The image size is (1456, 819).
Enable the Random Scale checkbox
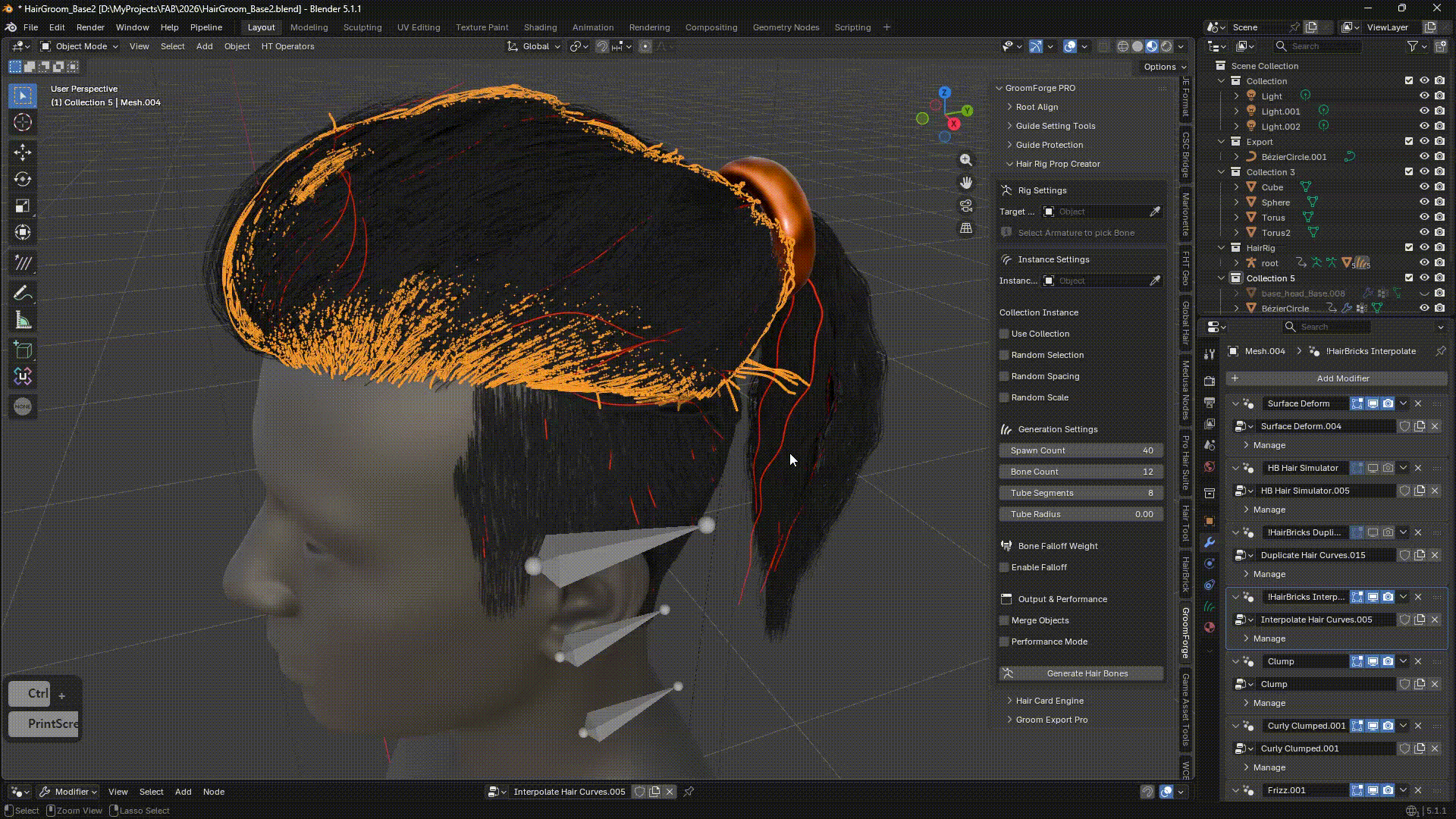pyautogui.click(x=1004, y=397)
